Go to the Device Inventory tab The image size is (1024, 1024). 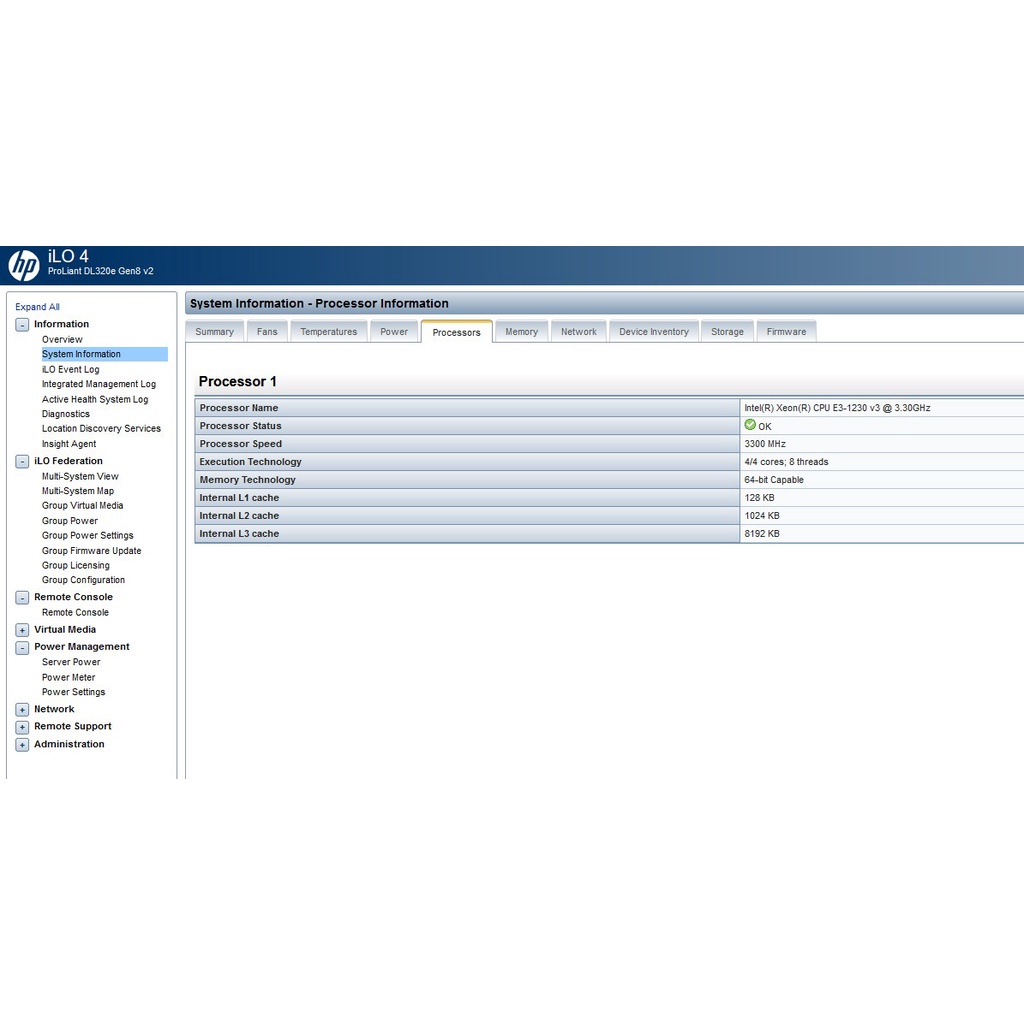click(x=653, y=332)
